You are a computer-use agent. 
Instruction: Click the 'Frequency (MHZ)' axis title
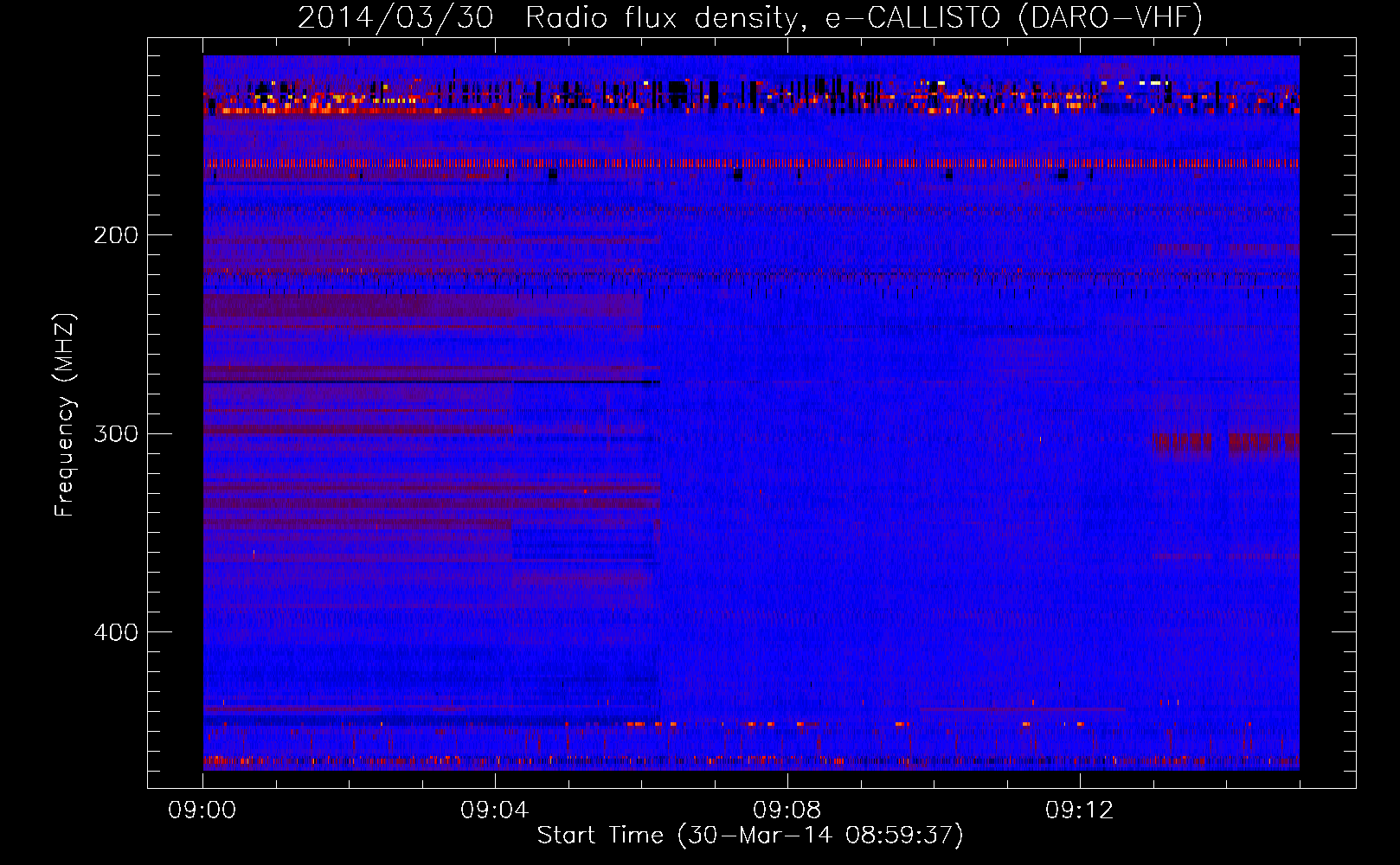[x=65, y=414]
